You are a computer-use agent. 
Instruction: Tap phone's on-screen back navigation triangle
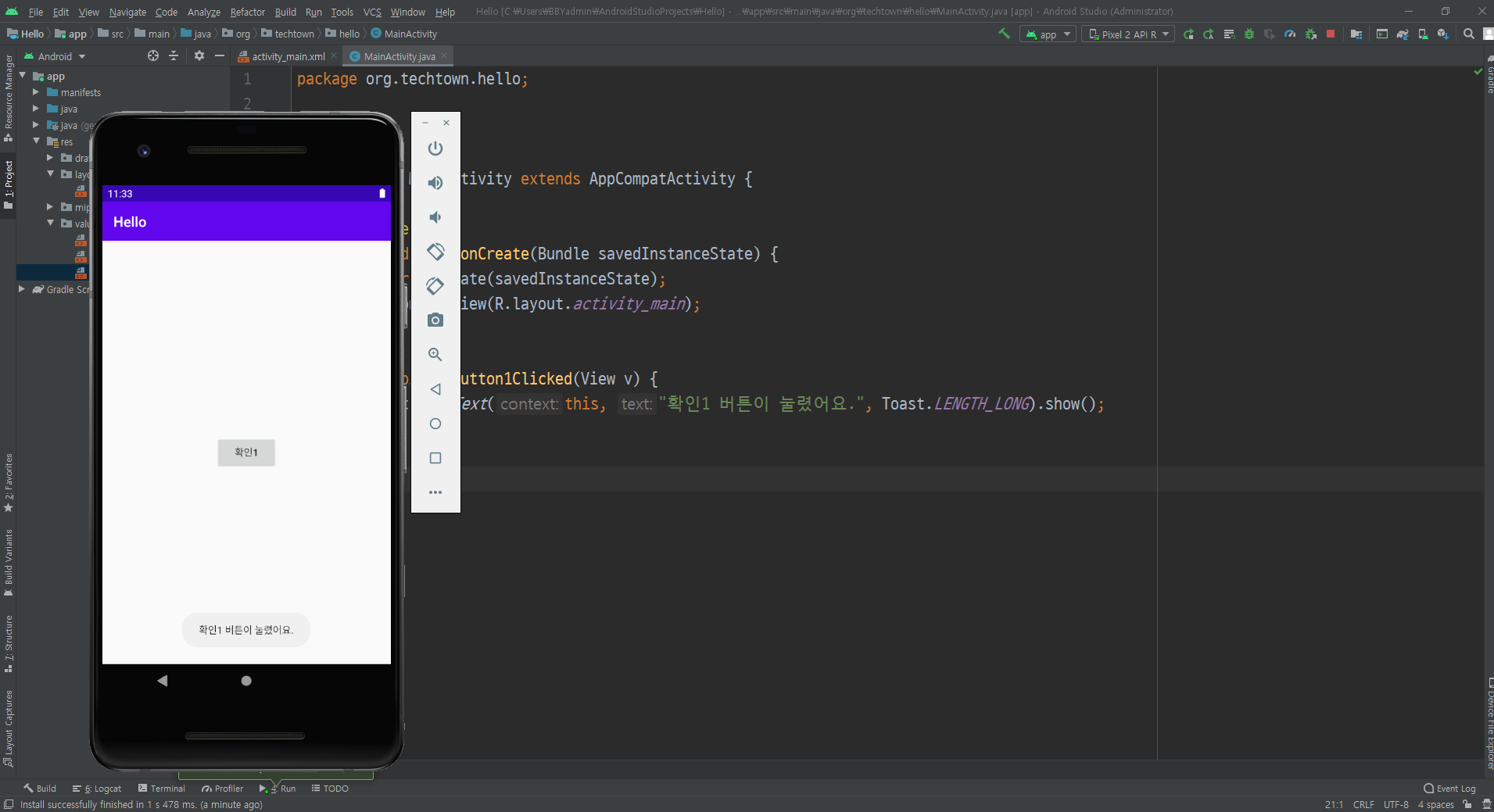click(x=163, y=681)
